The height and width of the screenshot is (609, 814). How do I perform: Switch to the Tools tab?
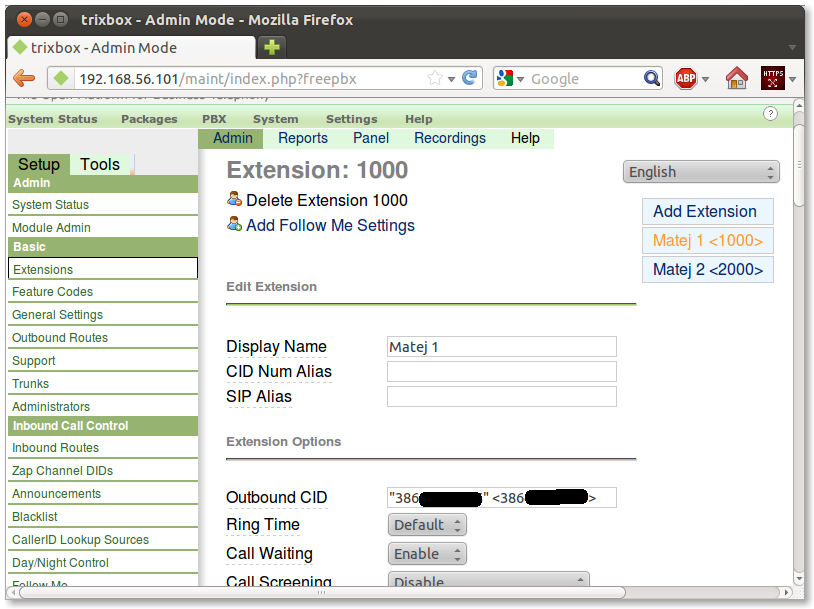click(100, 165)
